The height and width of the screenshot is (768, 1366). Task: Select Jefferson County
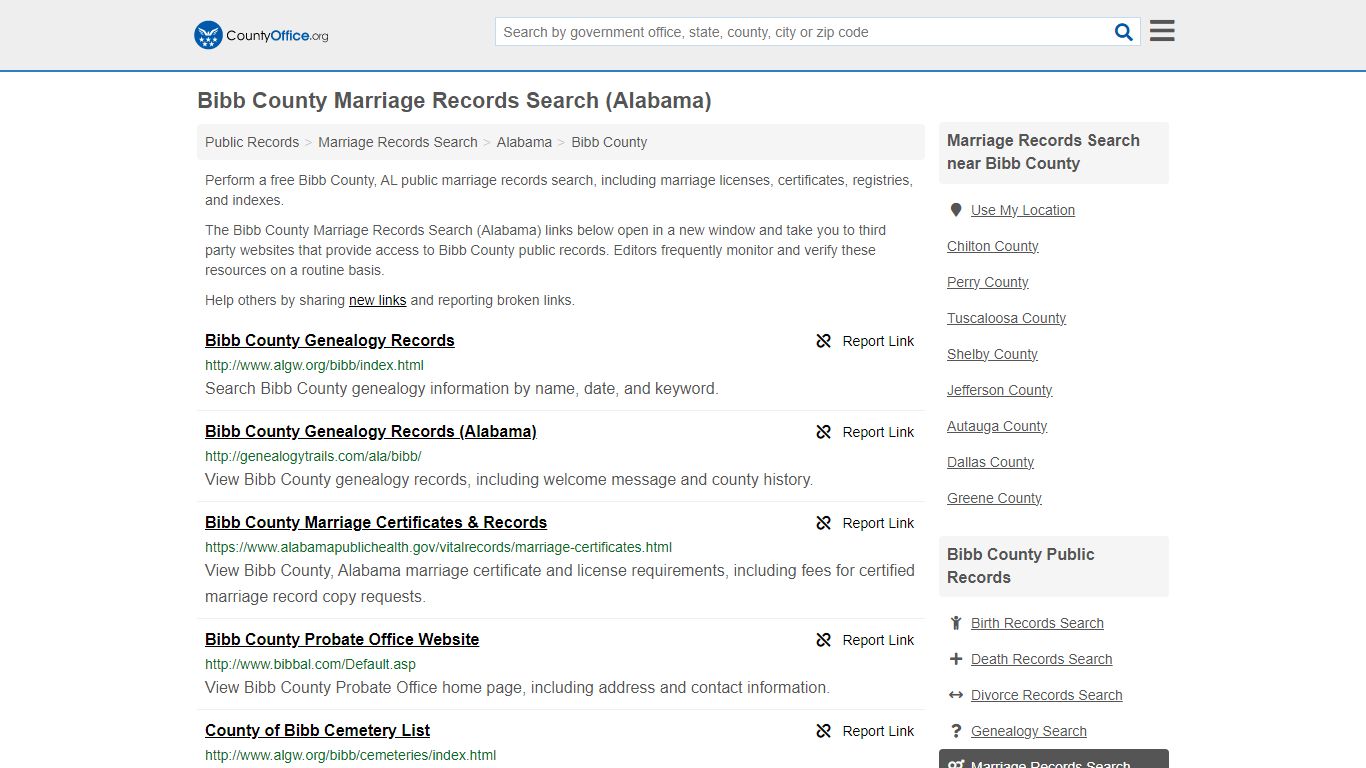coord(1000,390)
